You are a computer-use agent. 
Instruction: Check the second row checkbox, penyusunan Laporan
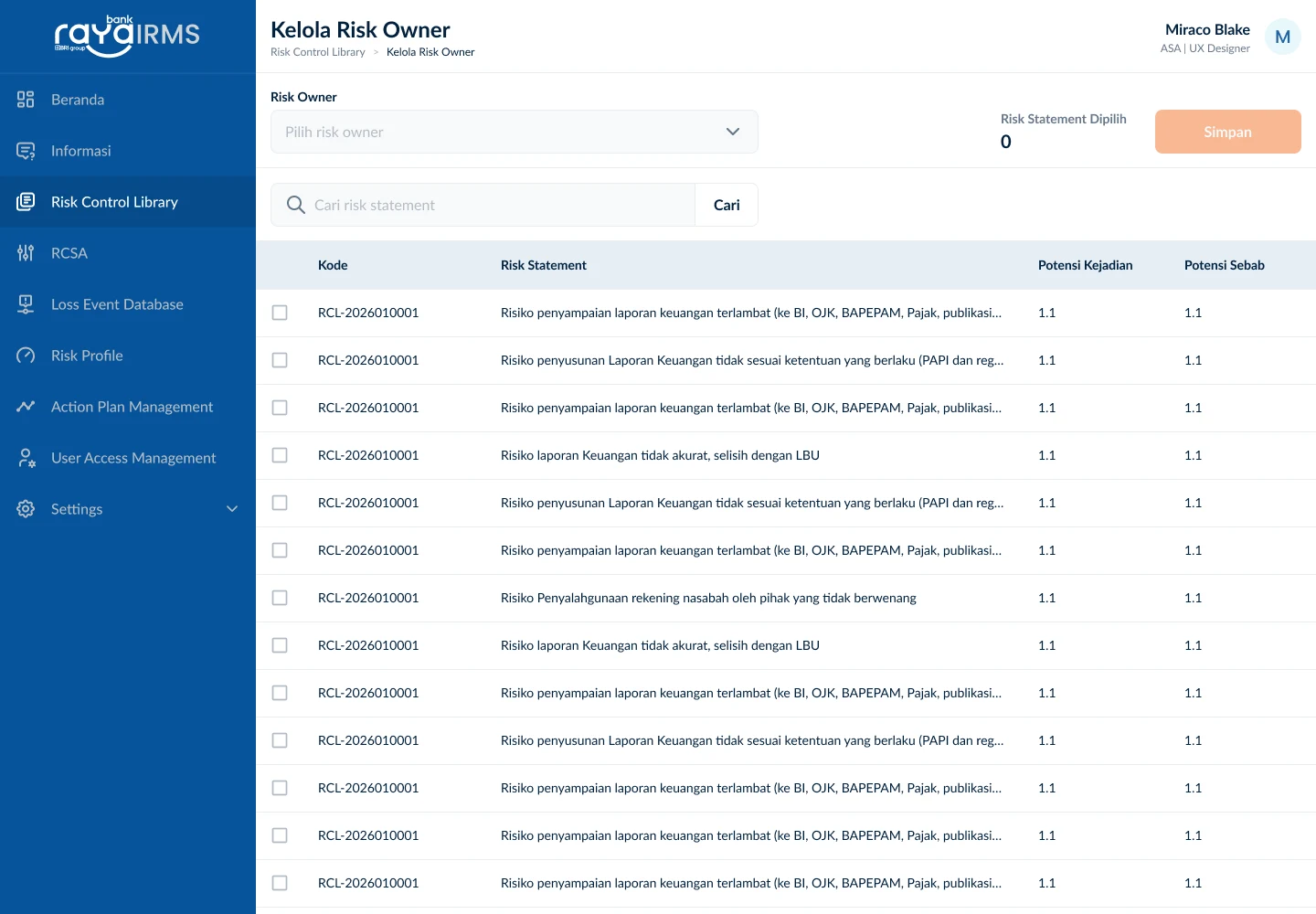pos(280,360)
